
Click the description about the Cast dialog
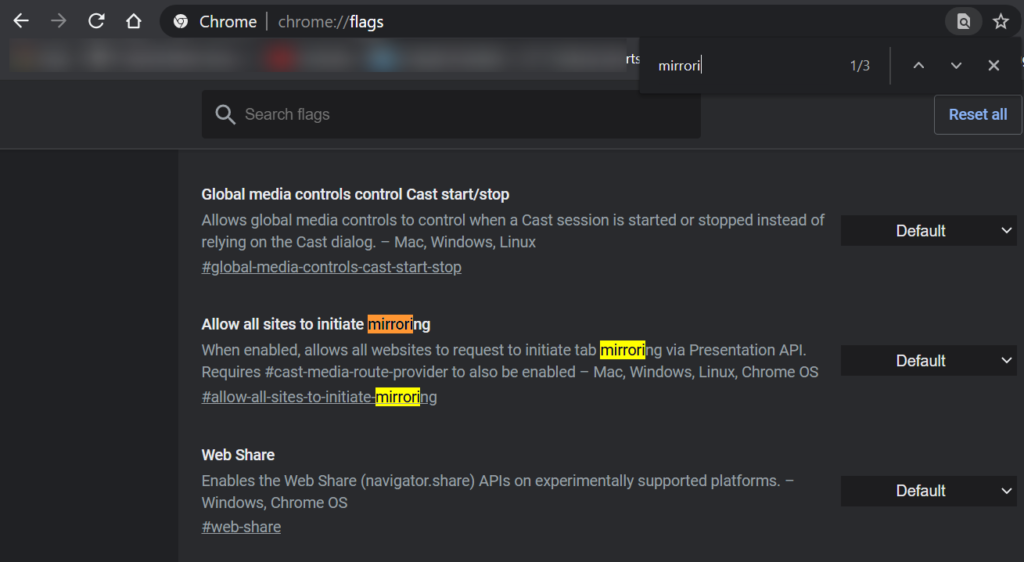coord(513,231)
